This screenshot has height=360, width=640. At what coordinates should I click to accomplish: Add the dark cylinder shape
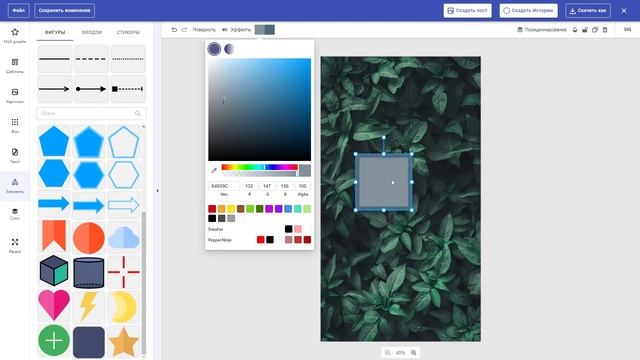(x=89, y=272)
